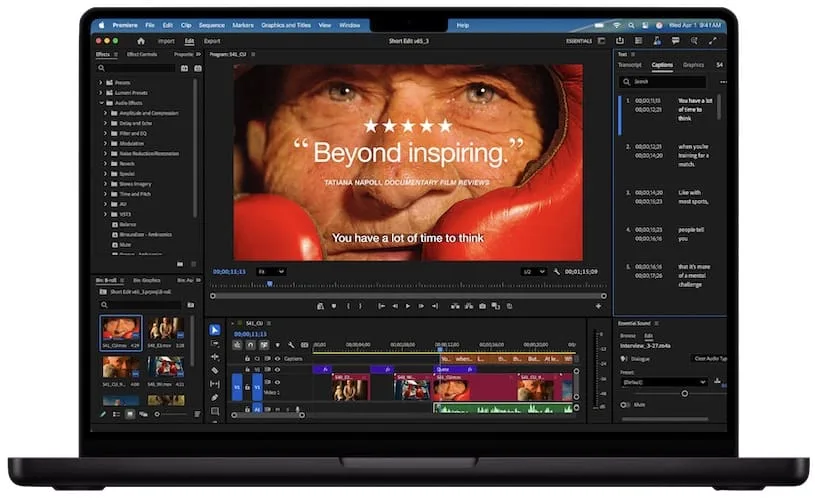Collapse the Audio Effects folder
Screen dimensions: 815x498
tap(101, 103)
